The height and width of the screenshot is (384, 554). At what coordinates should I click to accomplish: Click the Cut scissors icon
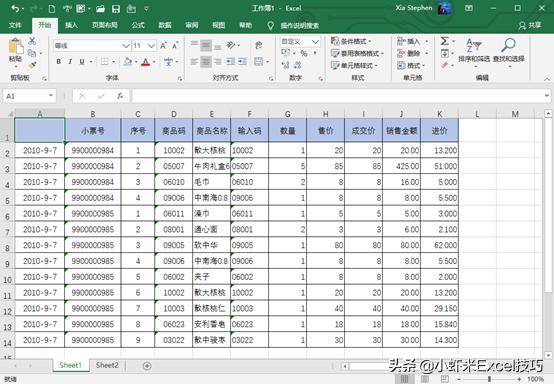coord(32,41)
